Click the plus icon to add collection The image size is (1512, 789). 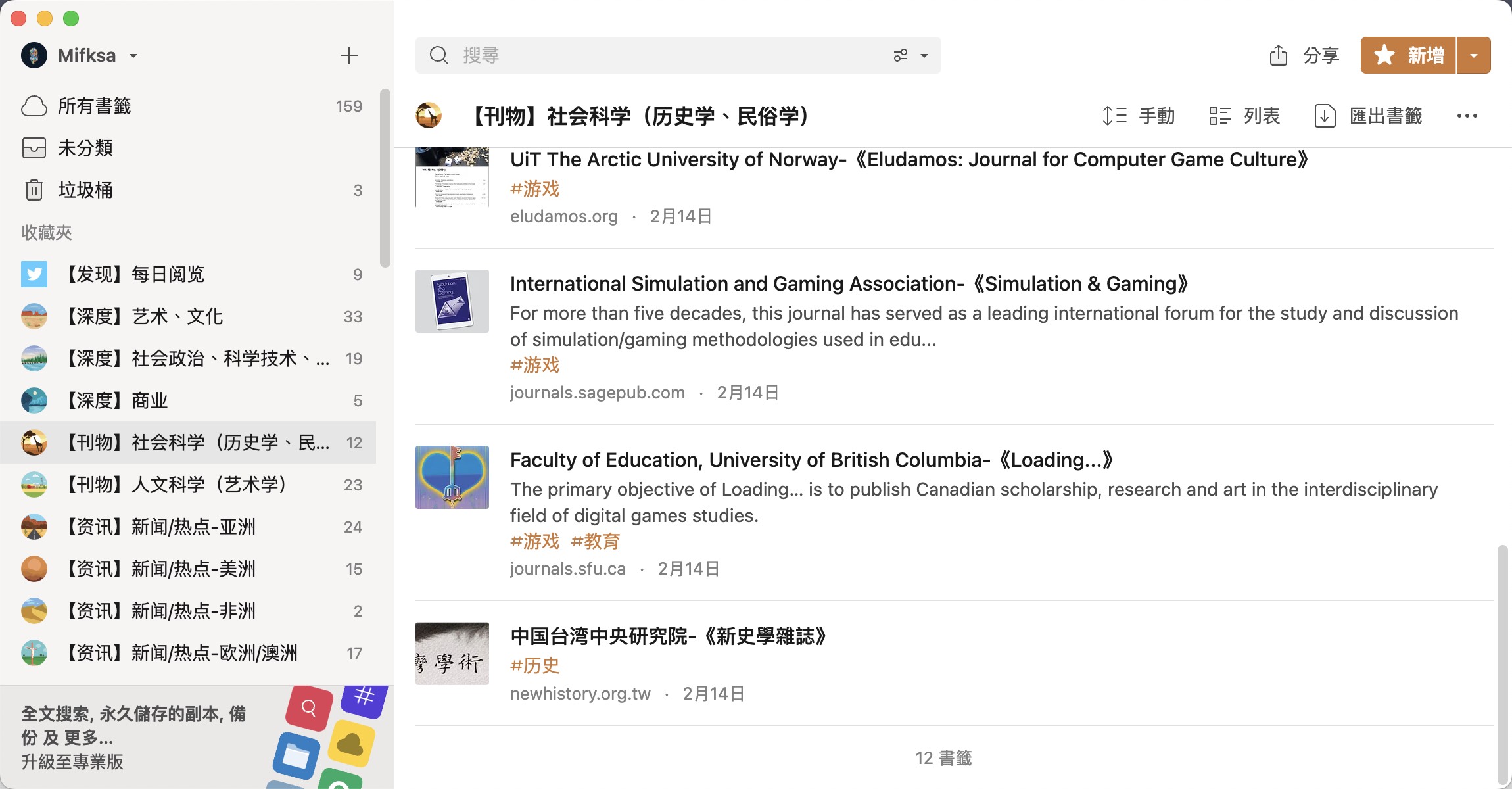click(348, 55)
